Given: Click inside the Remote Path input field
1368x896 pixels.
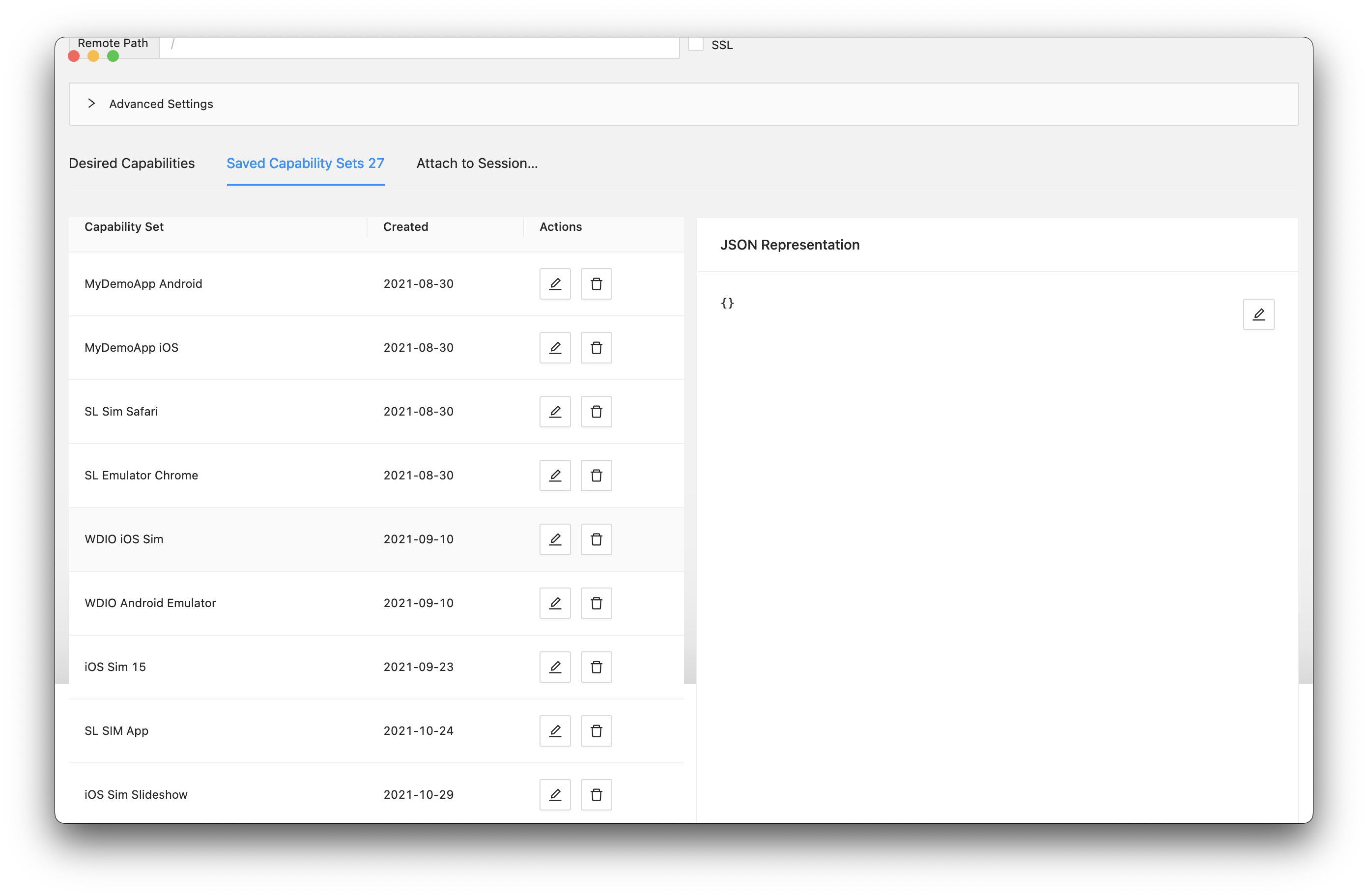Looking at the screenshot, I should coord(420,47).
